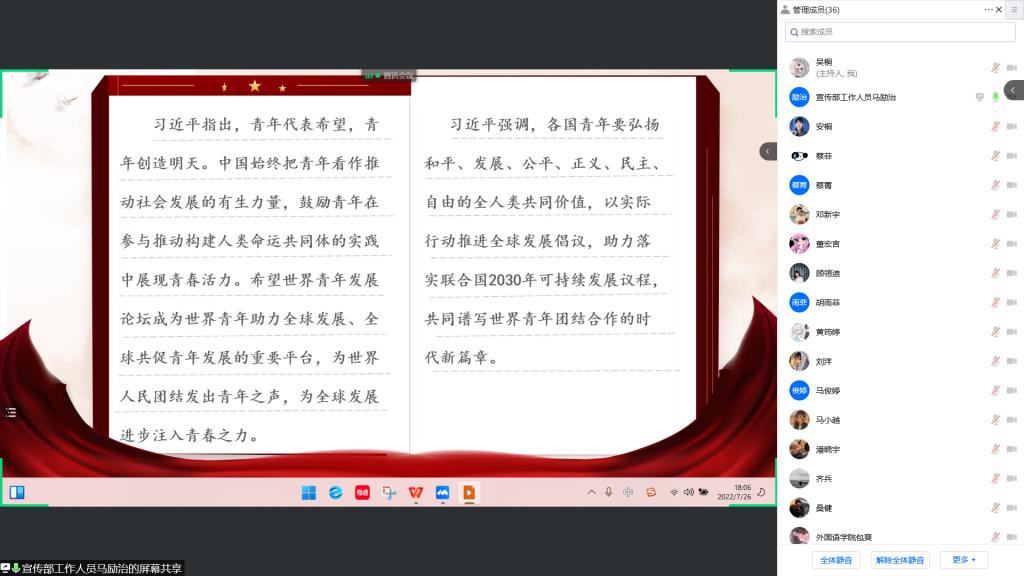
Task: Toggle microphone for host 吴桐
Action: [995, 67]
